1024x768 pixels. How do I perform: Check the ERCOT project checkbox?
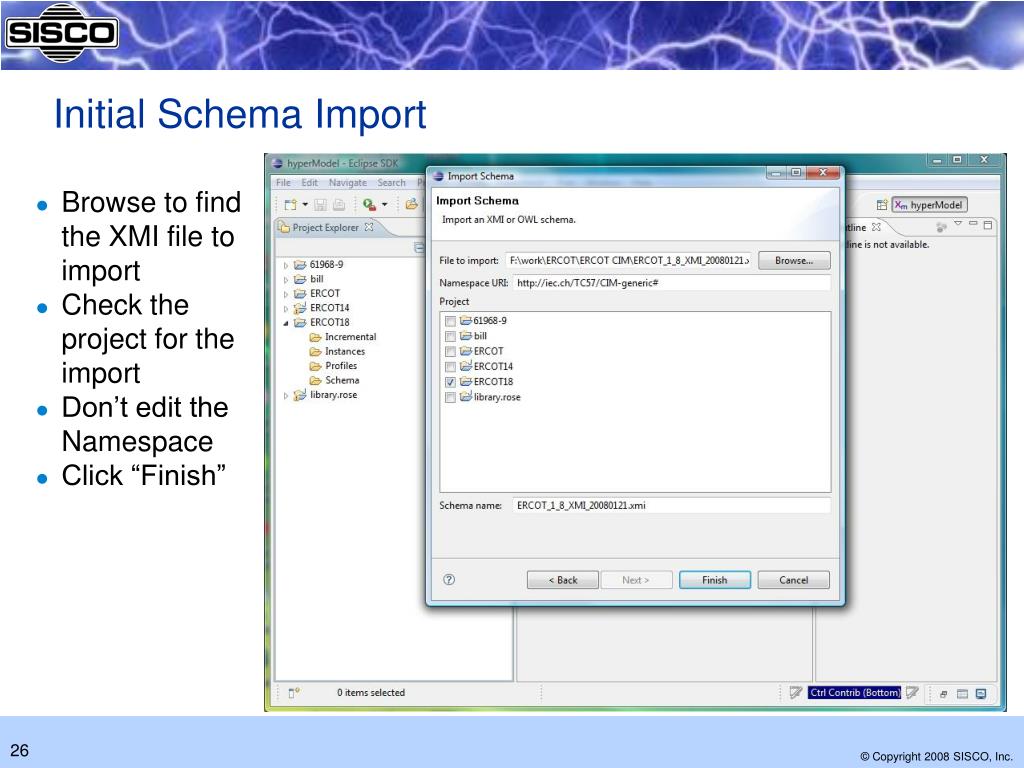point(450,351)
